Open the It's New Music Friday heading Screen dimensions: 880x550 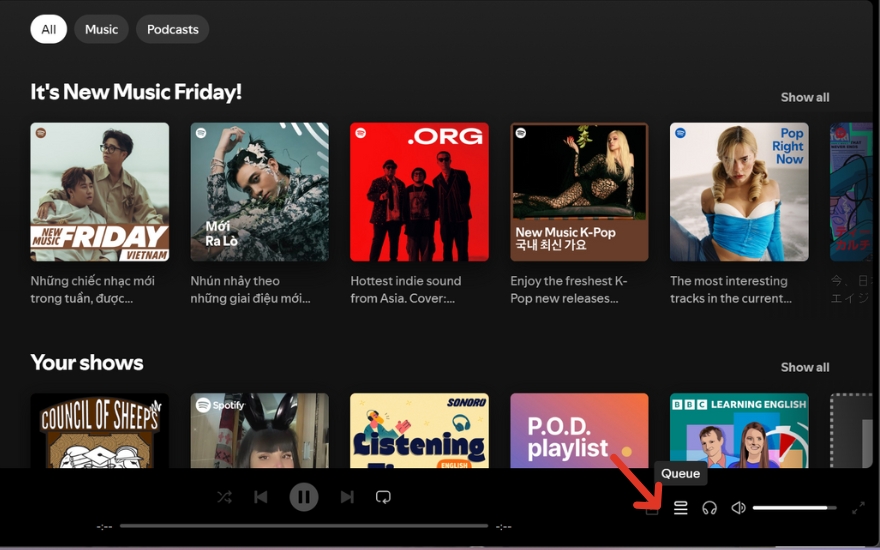136,91
